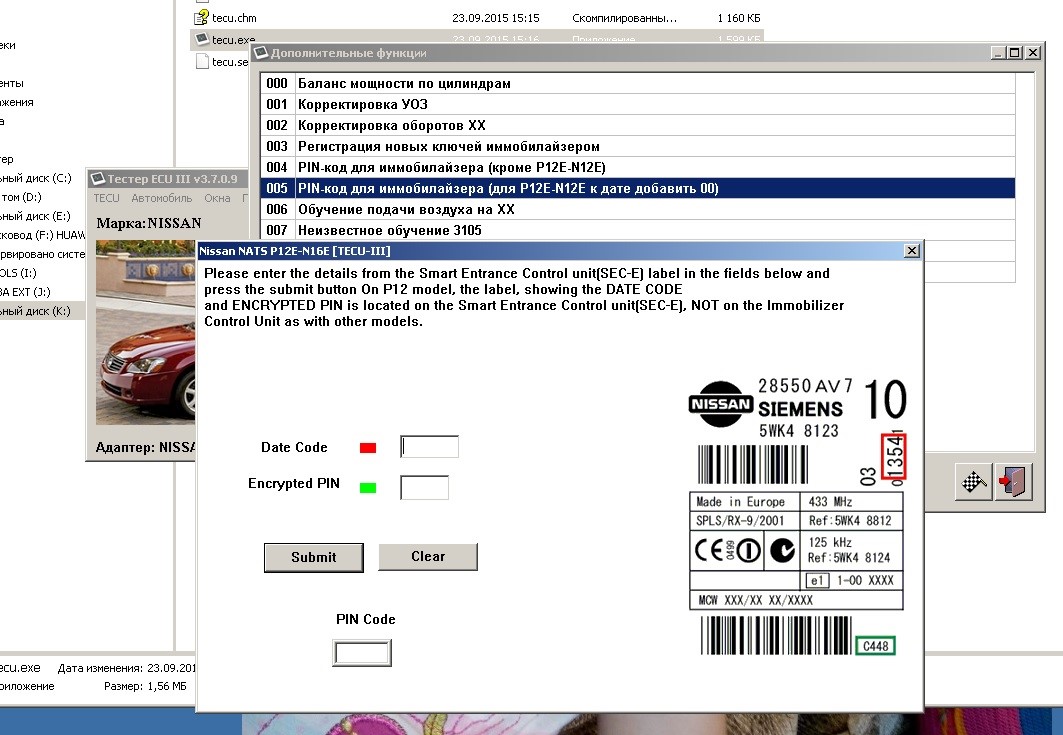Viewport: 1063px width, 735px height.
Task: Click the PIN Code result field
Action: 361,653
